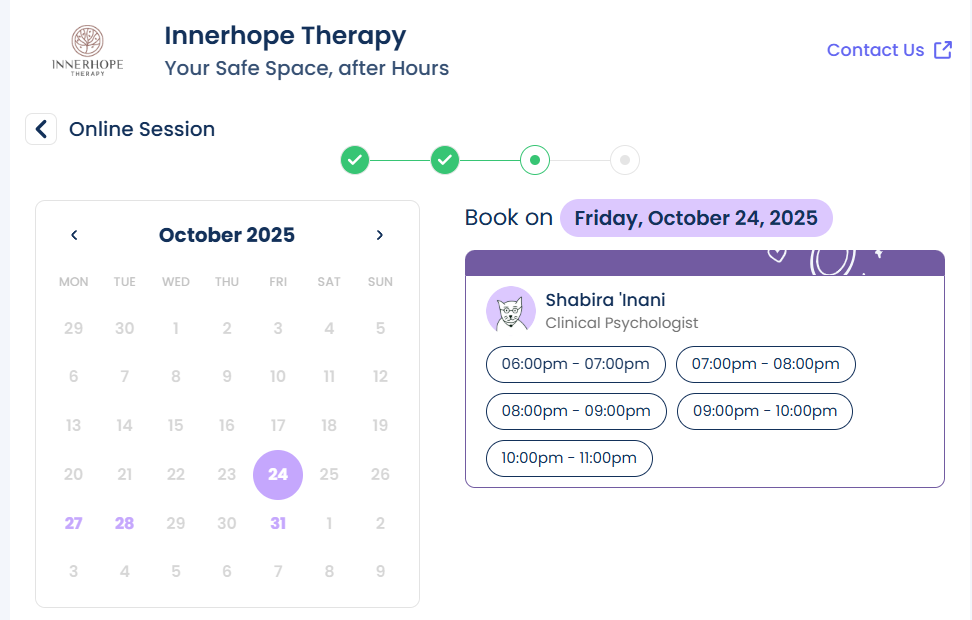Select the 06:00pm - 07:00pm time slot
The width and height of the screenshot is (972, 620).
(575, 364)
